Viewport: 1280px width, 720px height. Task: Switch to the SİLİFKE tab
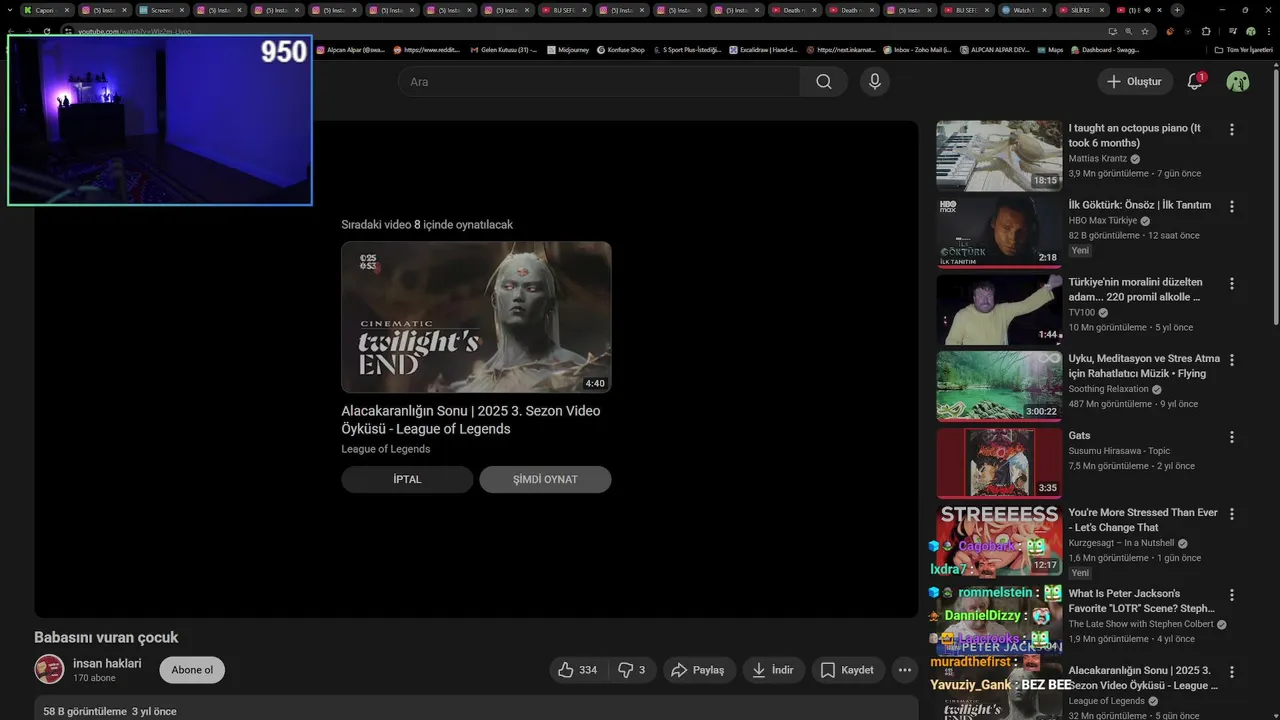point(1080,10)
